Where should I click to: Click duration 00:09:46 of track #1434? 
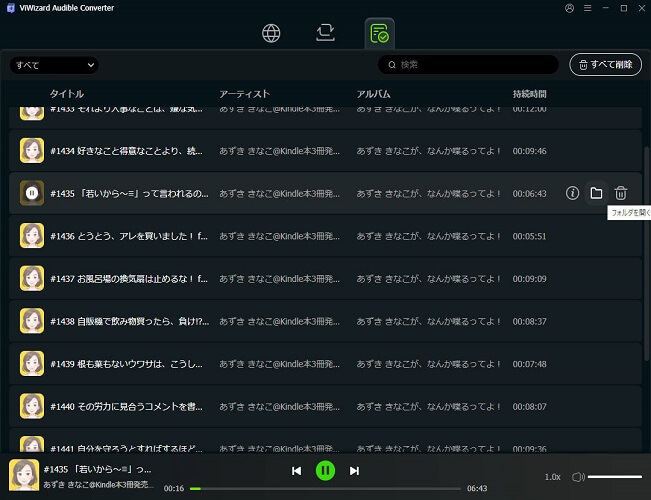tap(529, 151)
